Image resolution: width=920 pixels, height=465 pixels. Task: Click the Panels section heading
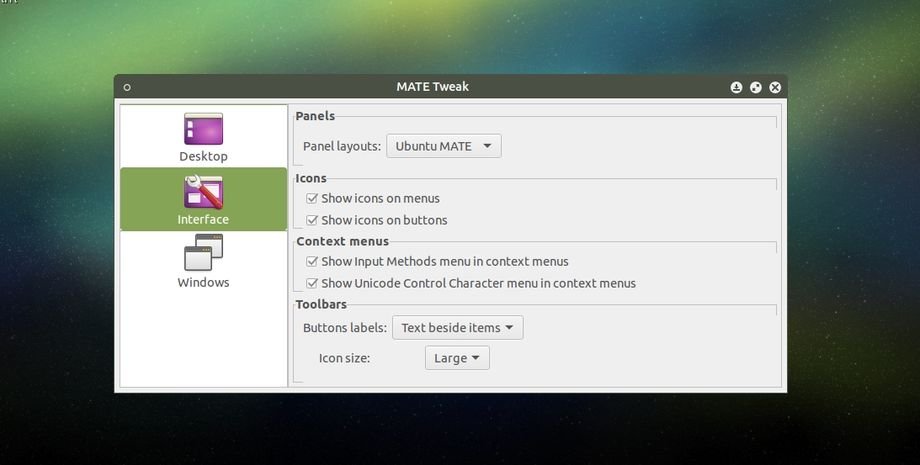point(315,116)
